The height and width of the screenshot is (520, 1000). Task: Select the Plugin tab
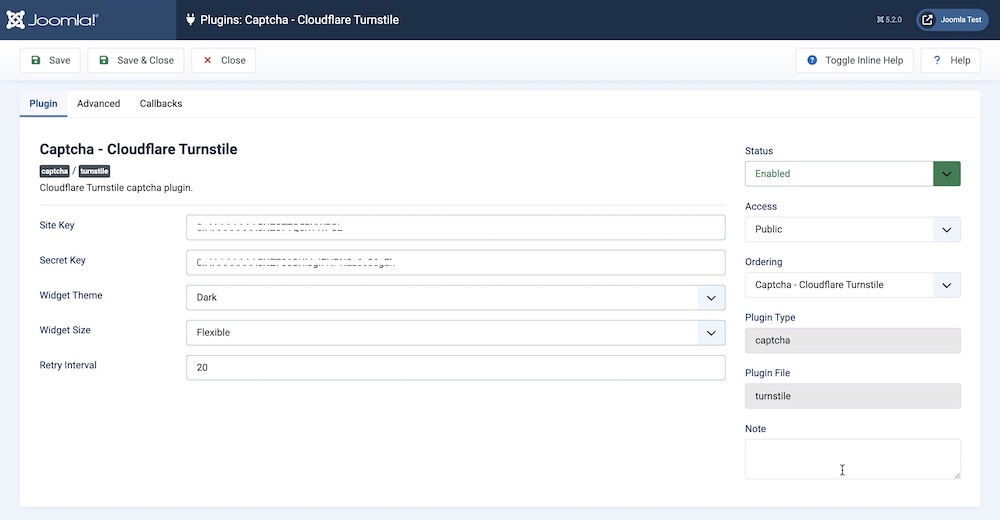pyautogui.click(x=43, y=103)
